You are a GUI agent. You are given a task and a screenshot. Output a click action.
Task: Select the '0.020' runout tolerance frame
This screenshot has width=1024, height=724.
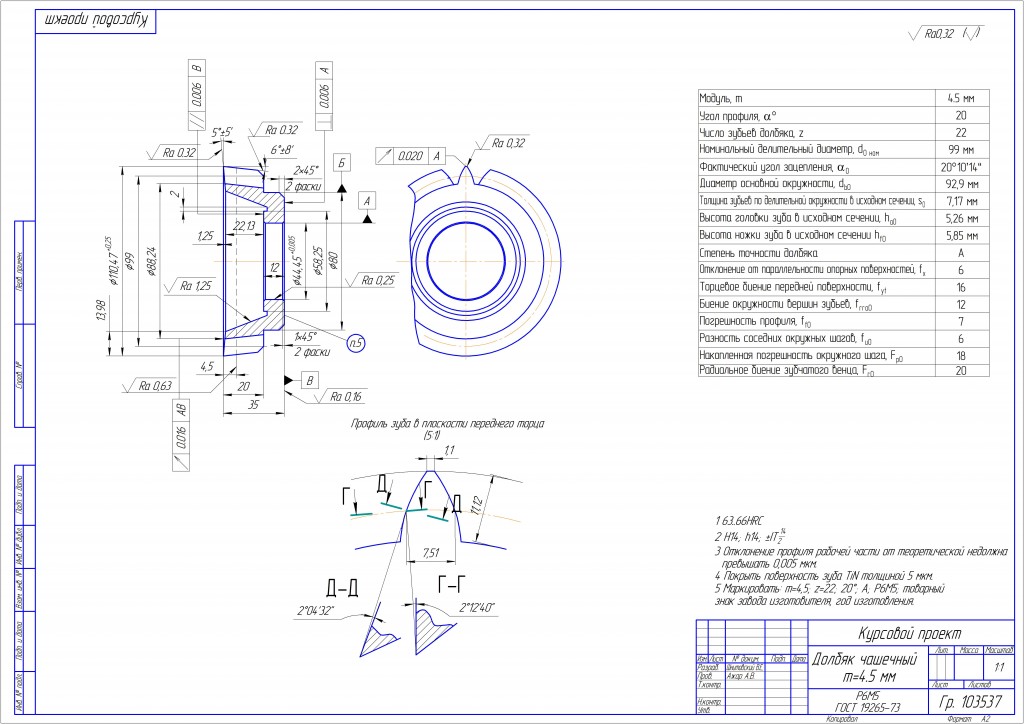point(411,156)
